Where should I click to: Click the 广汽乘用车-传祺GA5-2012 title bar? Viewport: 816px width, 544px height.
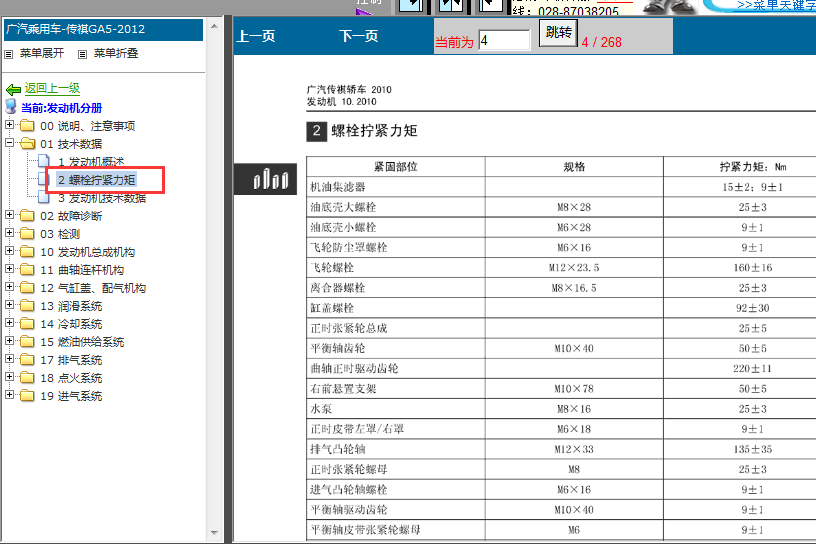coord(103,30)
